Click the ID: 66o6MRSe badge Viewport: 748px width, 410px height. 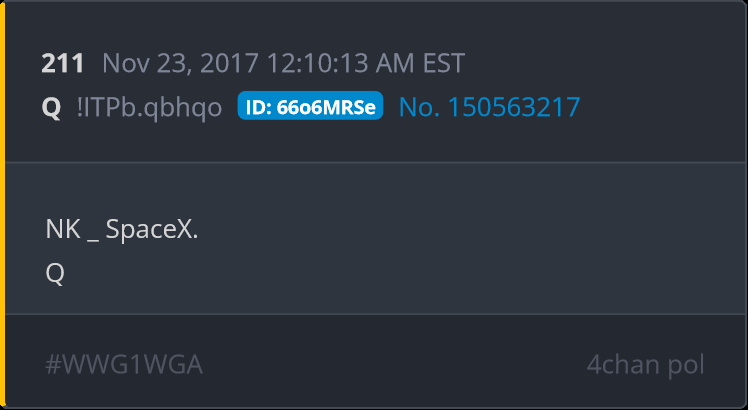(310, 105)
